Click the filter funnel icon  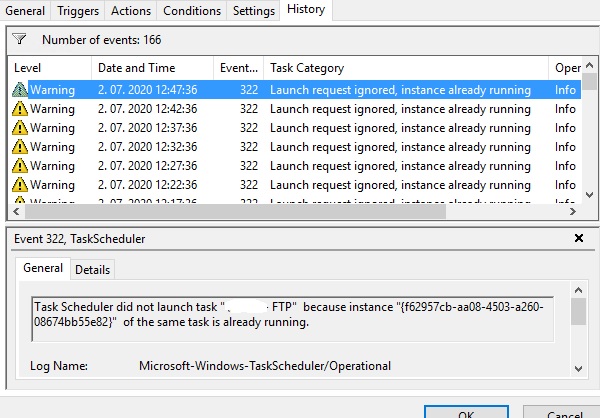coord(19,40)
